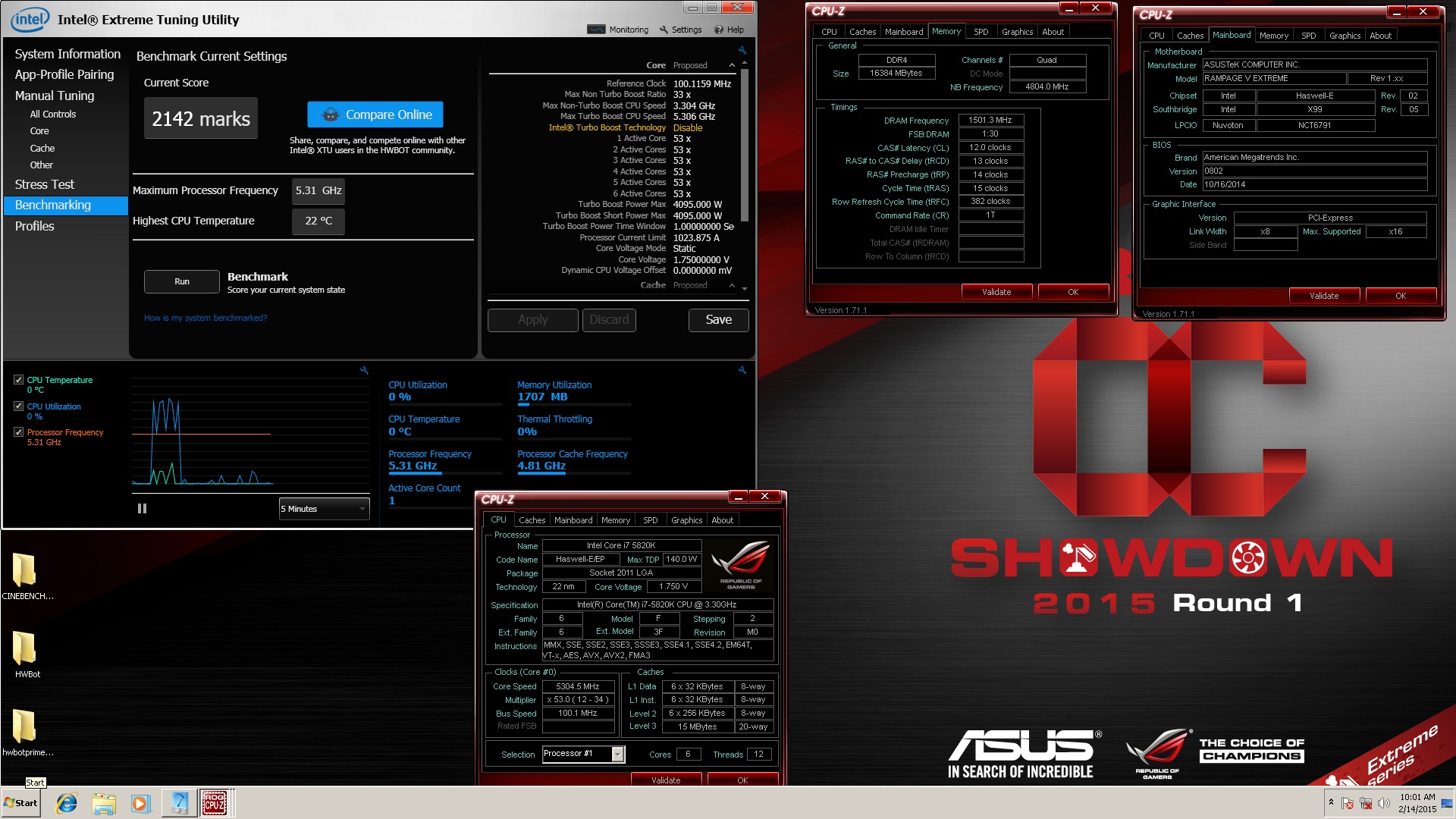The height and width of the screenshot is (819, 1456).
Task: Open XTU Settings with the wrench icon
Action: [680, 30]
